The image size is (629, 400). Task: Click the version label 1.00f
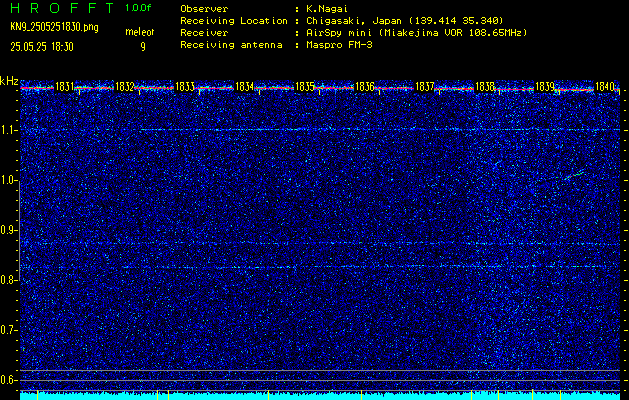click(138, 8)
